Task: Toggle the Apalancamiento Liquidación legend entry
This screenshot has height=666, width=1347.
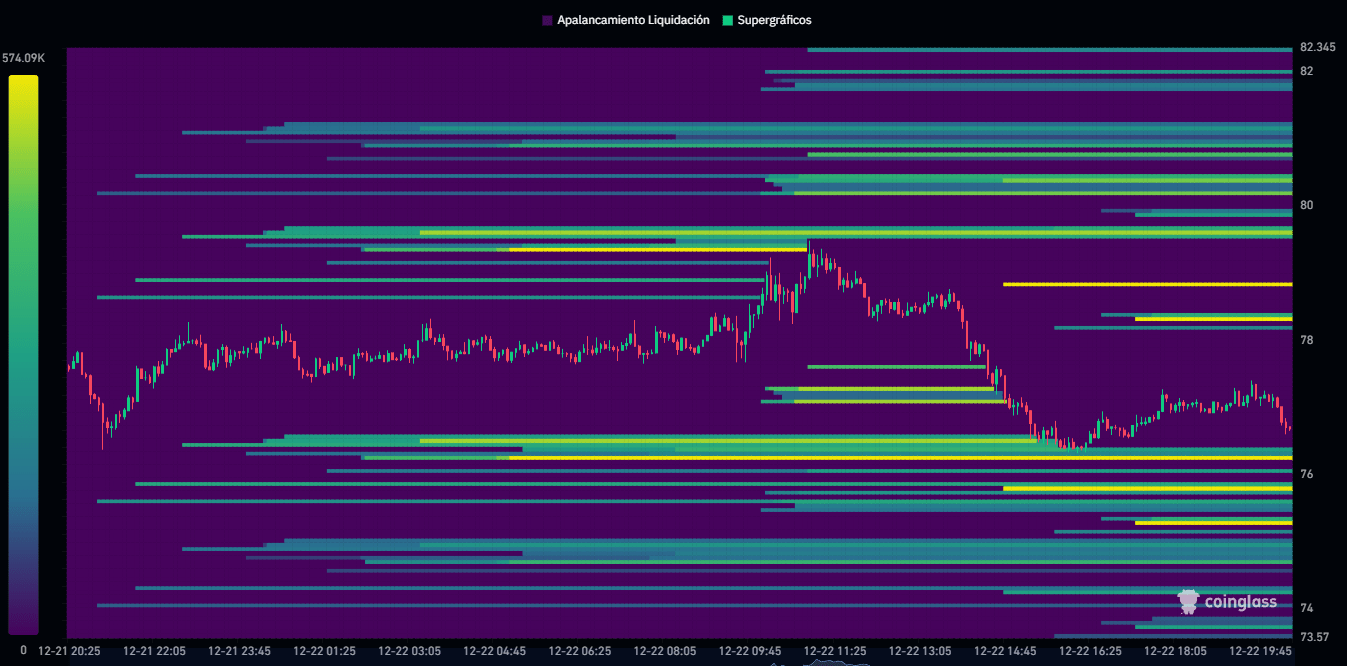Action: [x=626, y=20]
